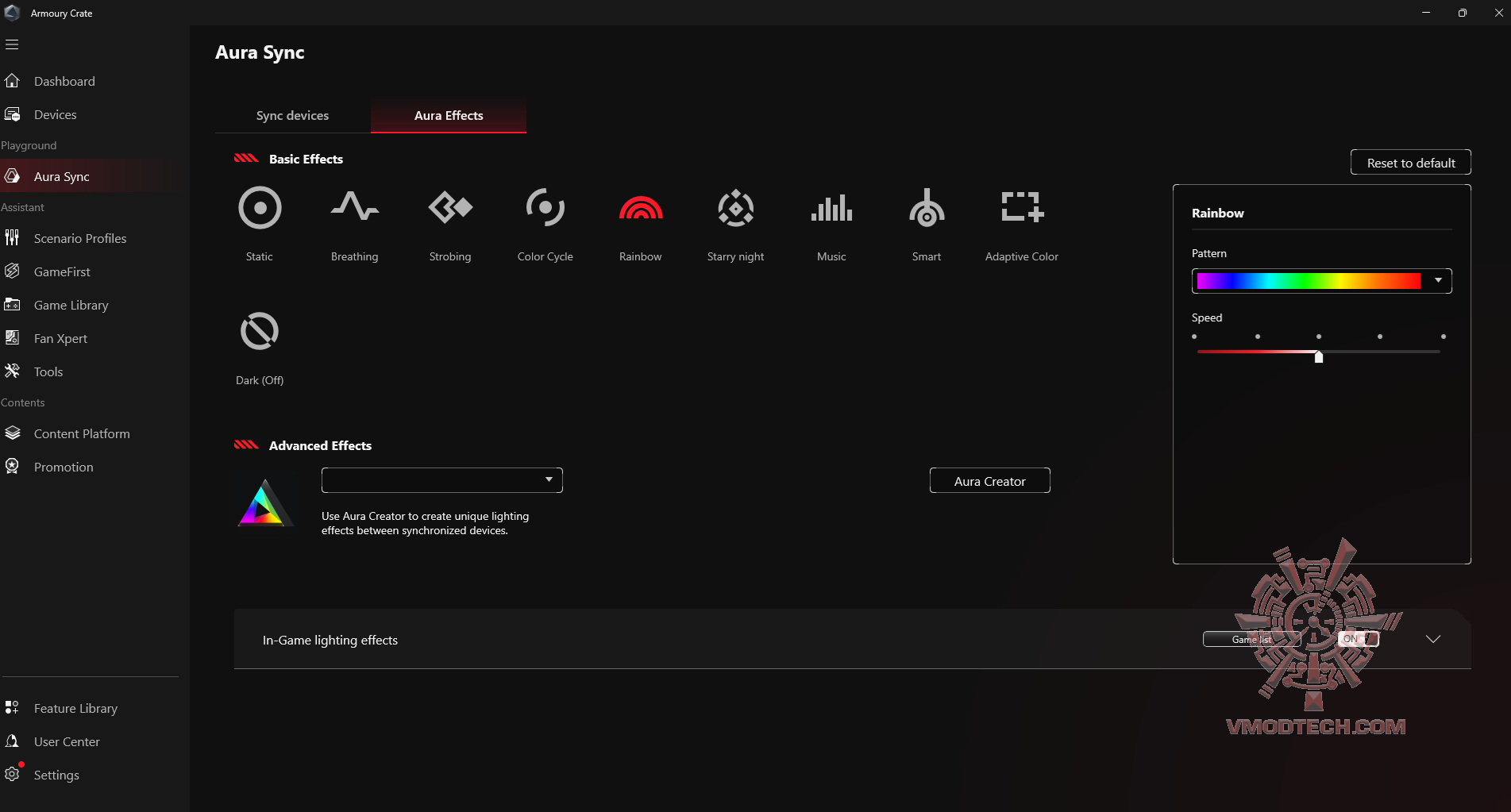Click the Devices sidebar icon
The height and width of the screenshot is (812, 1511).
point(12,114)
